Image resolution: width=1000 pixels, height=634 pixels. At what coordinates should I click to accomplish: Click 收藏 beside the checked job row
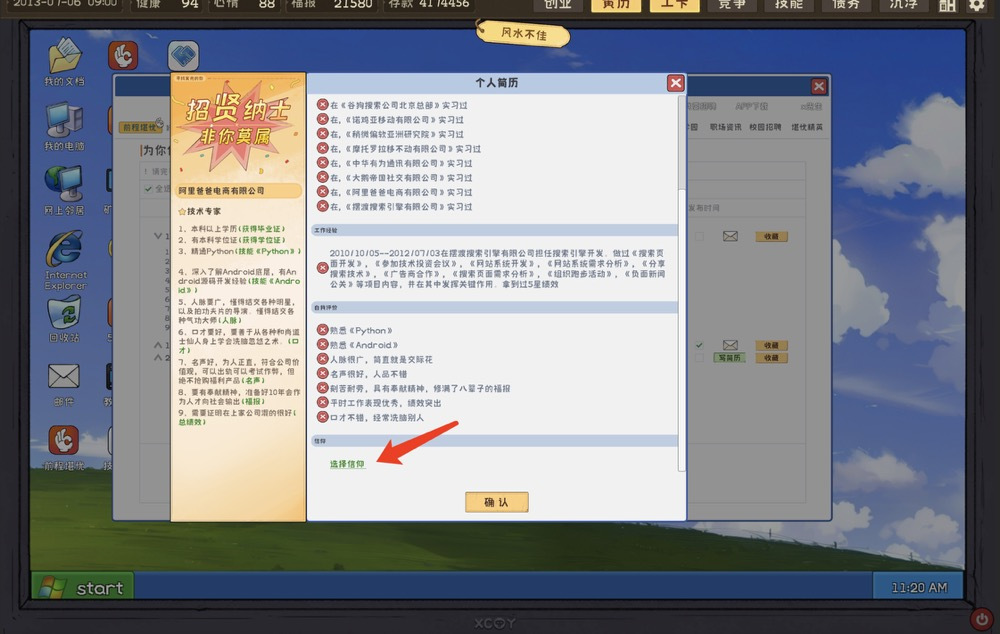771,345
